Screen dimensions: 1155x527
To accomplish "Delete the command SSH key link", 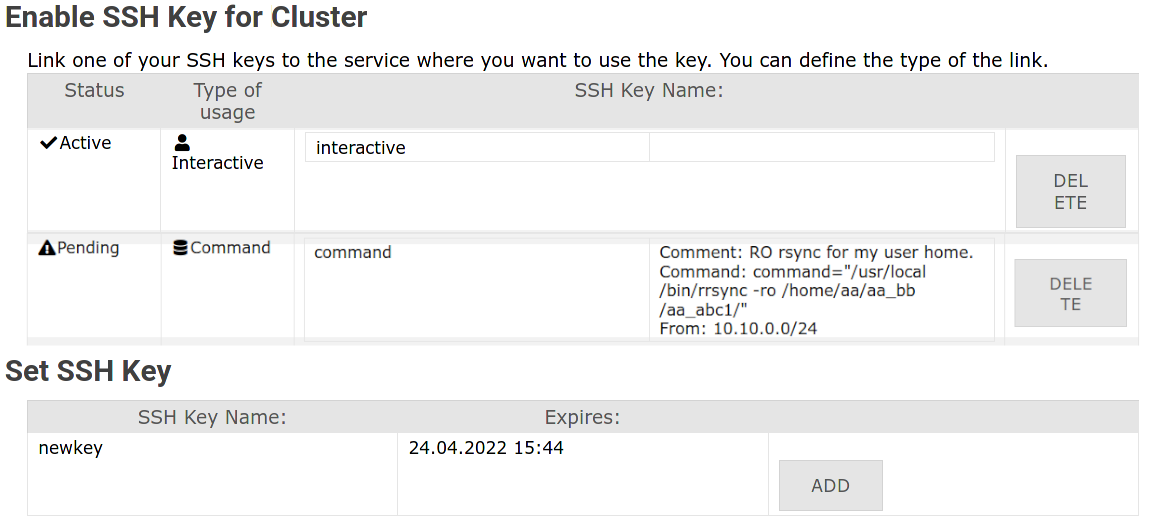I will 1070,293.
